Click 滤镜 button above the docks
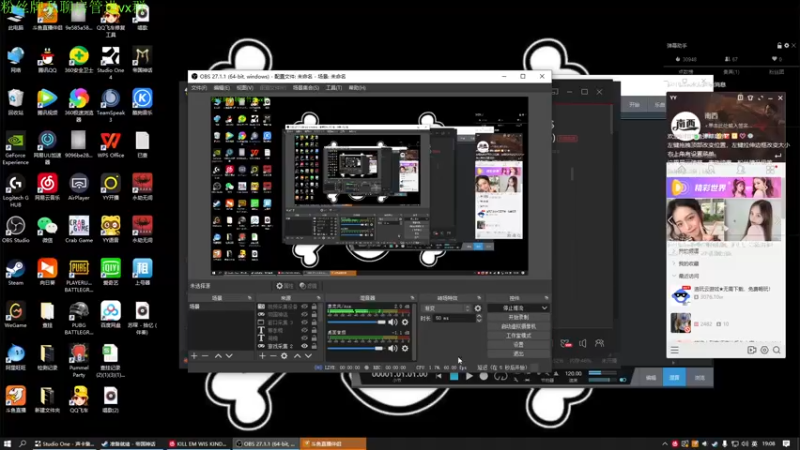Screen dimensions: 800x450 coord(308,286)
